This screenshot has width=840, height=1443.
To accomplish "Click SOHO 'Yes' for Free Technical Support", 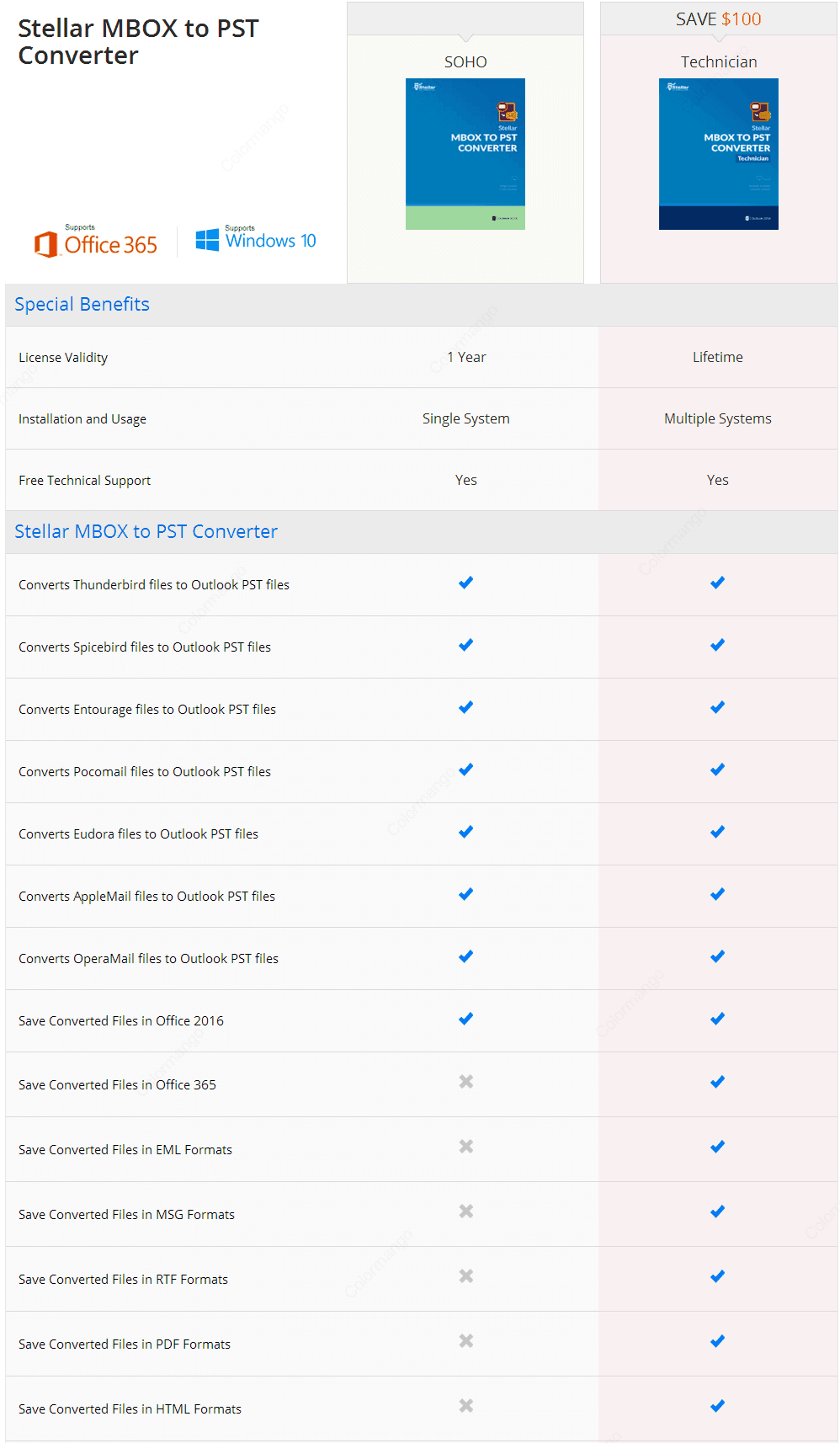I will pyautogui.click(x=466, y=480).
